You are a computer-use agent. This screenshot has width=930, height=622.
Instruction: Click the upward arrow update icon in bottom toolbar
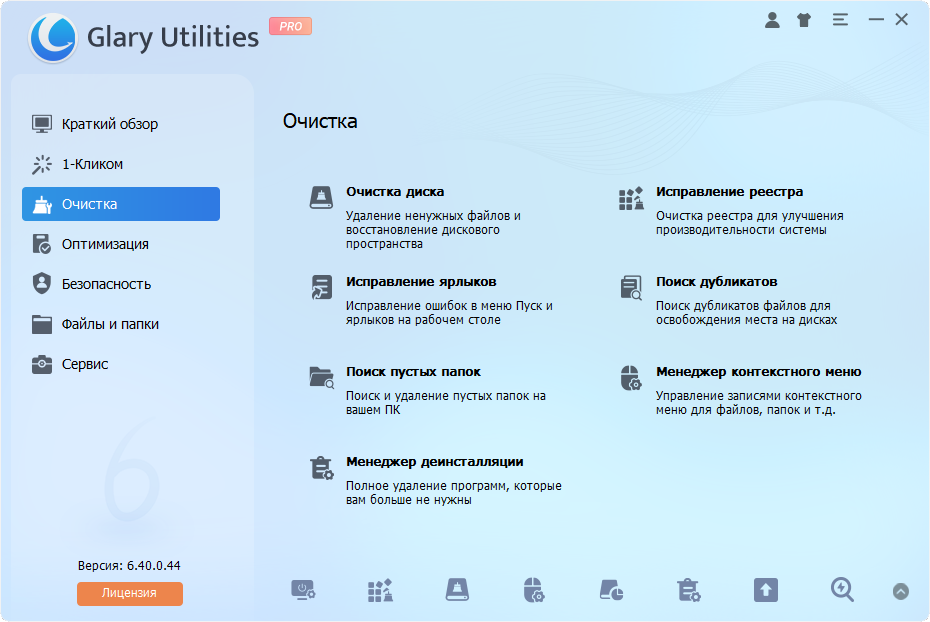(765, 590)
